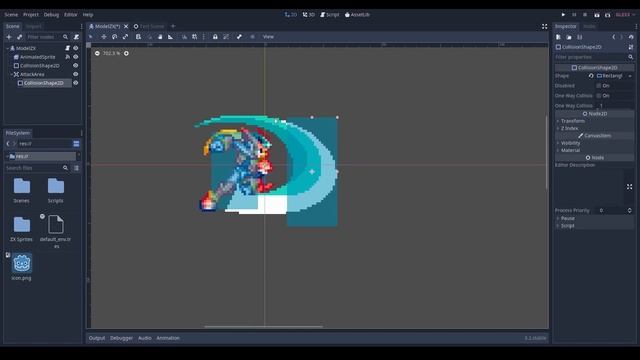
Task: Click the list-select nodes tool icon
Action: click(138, 37)
